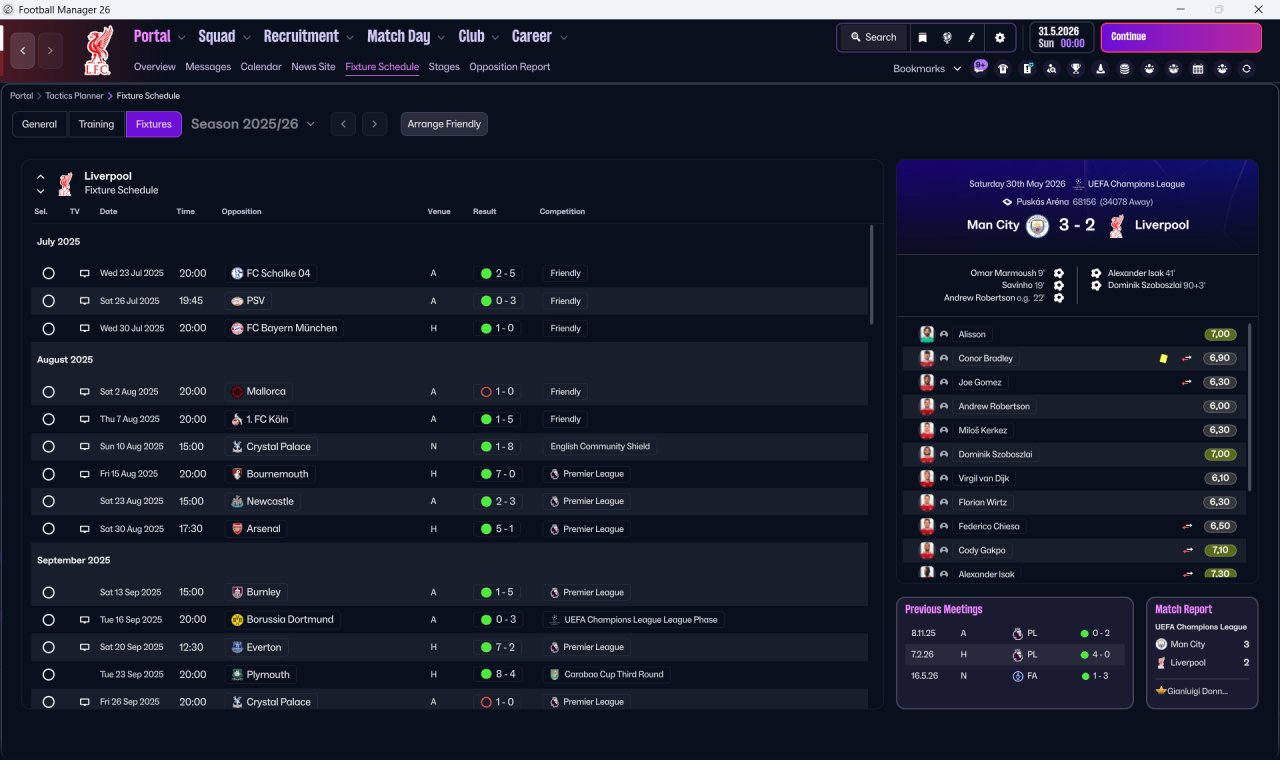Viewport: 1280px width, 760px height.
Task: Expand the Recruitment menu chevron
Action: click(350, 38)
